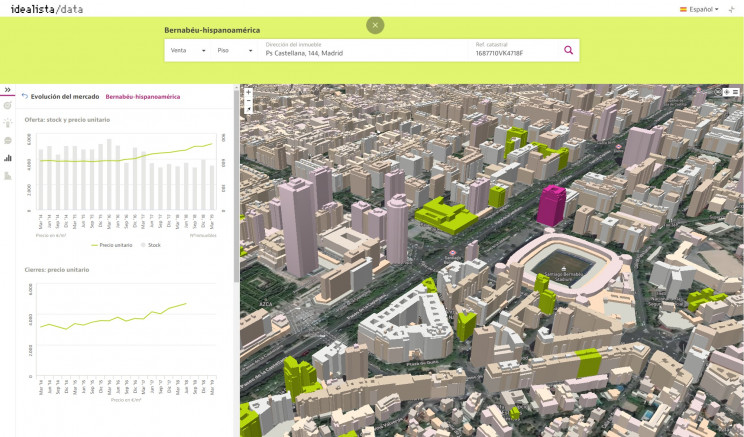Viewport: 744px width, 437px height.
Task: Zoom in the 3D map
Action: coord(248,92)
